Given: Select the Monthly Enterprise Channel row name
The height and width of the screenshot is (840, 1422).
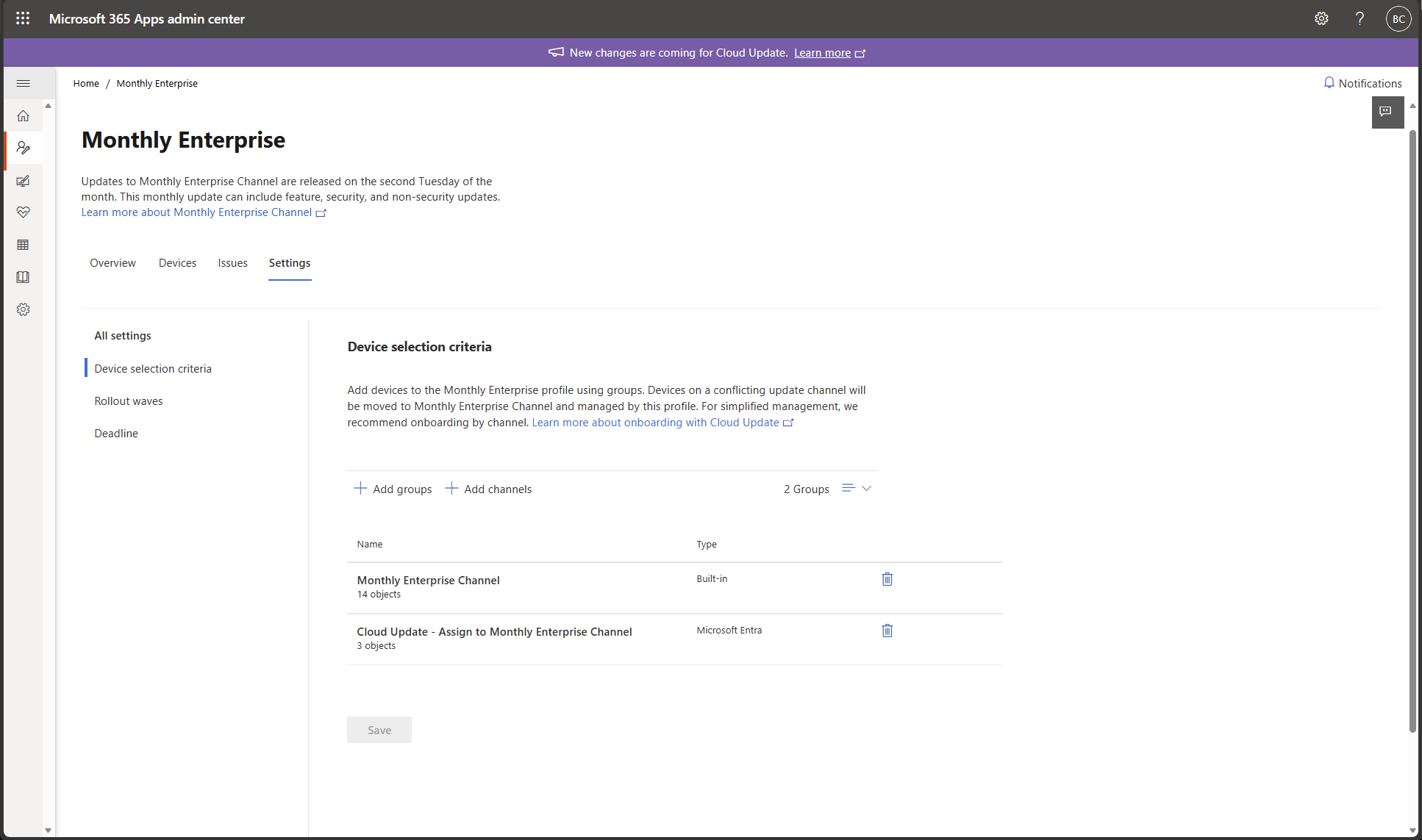Looking at the screenshot, I should point(428,580).
